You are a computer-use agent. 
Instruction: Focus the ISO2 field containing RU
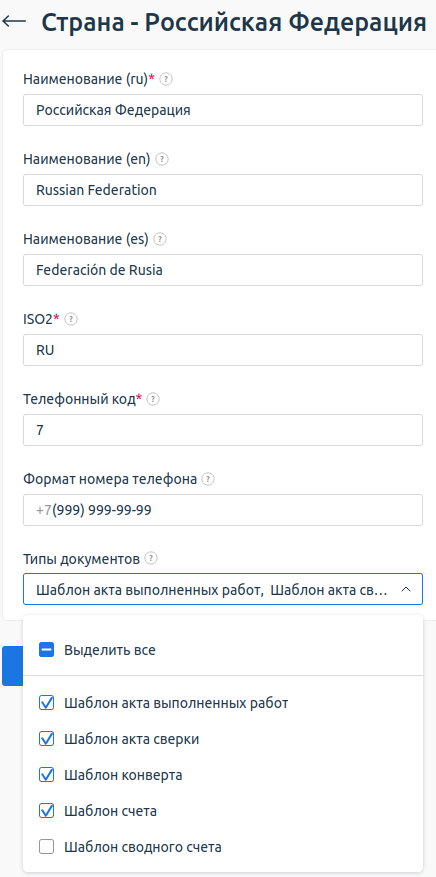coord(223,350)
